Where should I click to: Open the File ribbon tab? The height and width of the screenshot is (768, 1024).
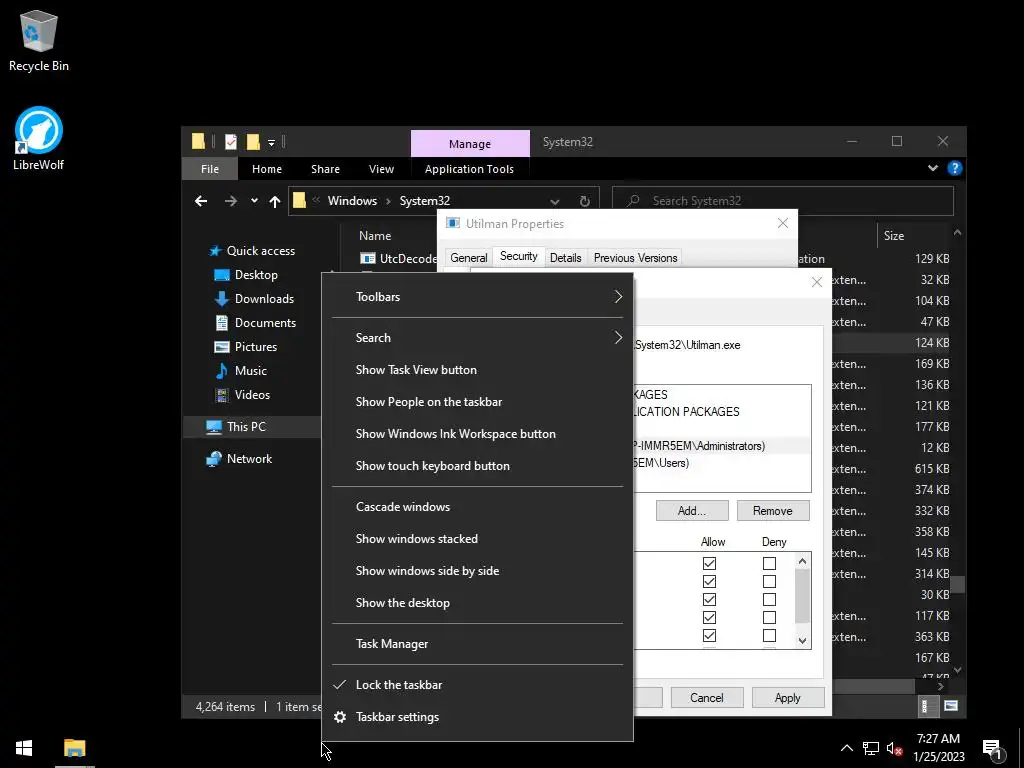click(x=210, y=168)
